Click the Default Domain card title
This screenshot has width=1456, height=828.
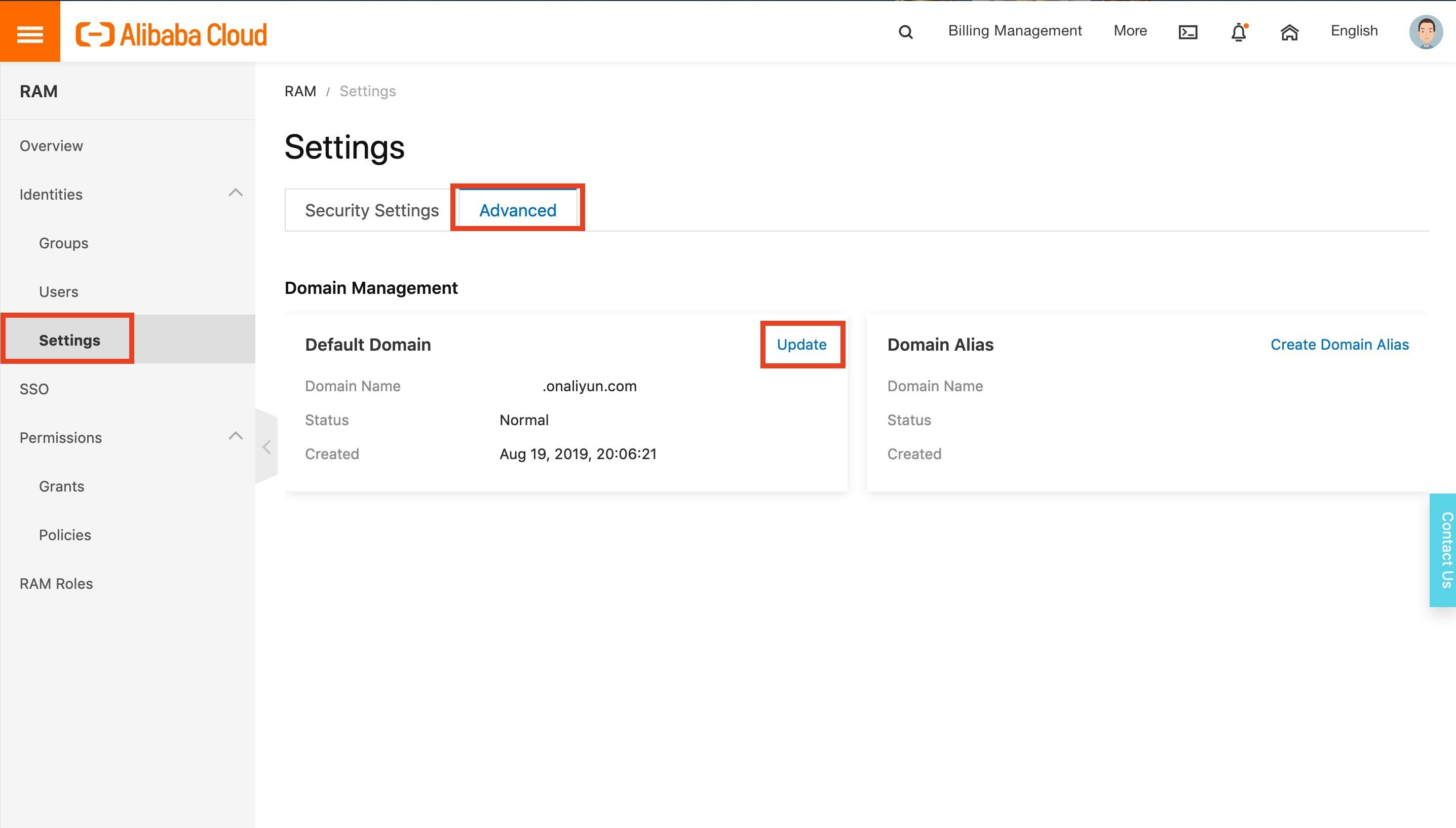[x=368, y=345]
